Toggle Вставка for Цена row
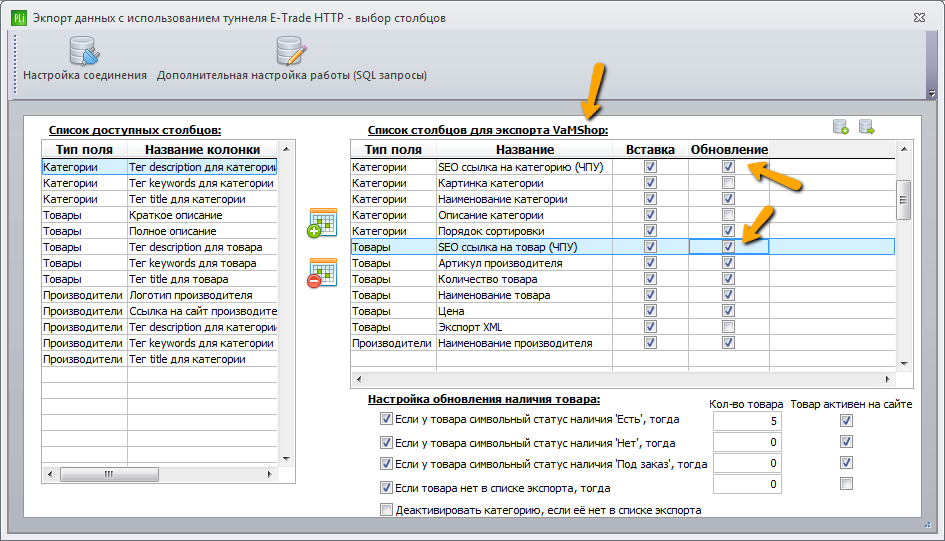This screenshot has width=945, height=541. click(x=650, y=310)
